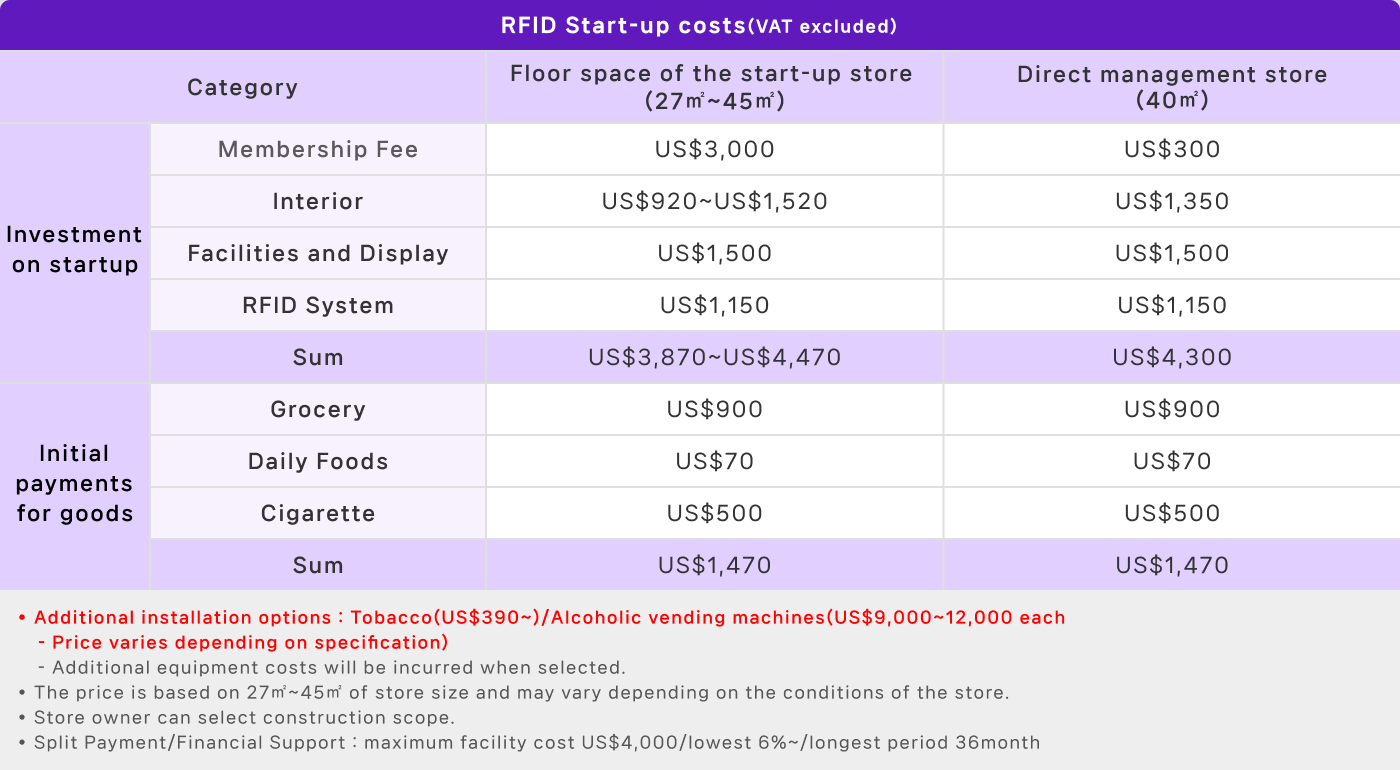The height and width of the screenshot is (770, 1400).
Task: Click the US$920~US$1,520 interior cost cell
Action: [x=715, y=201]
